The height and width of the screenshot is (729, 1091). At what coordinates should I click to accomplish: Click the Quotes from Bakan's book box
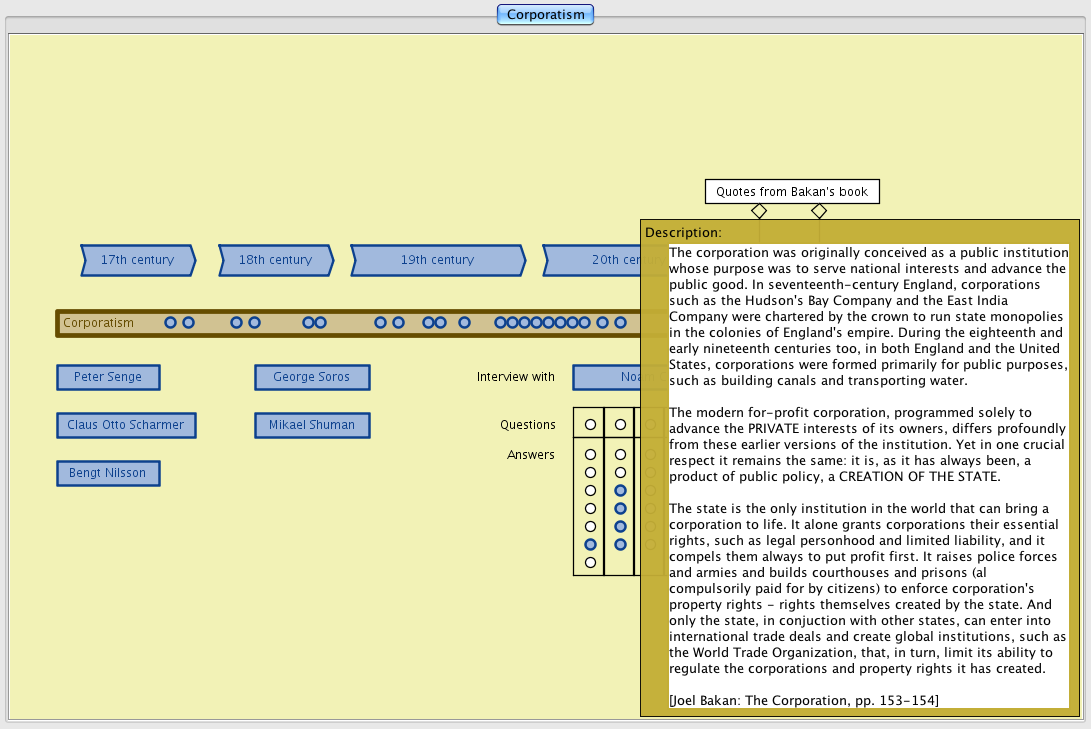tap(792, 192)
